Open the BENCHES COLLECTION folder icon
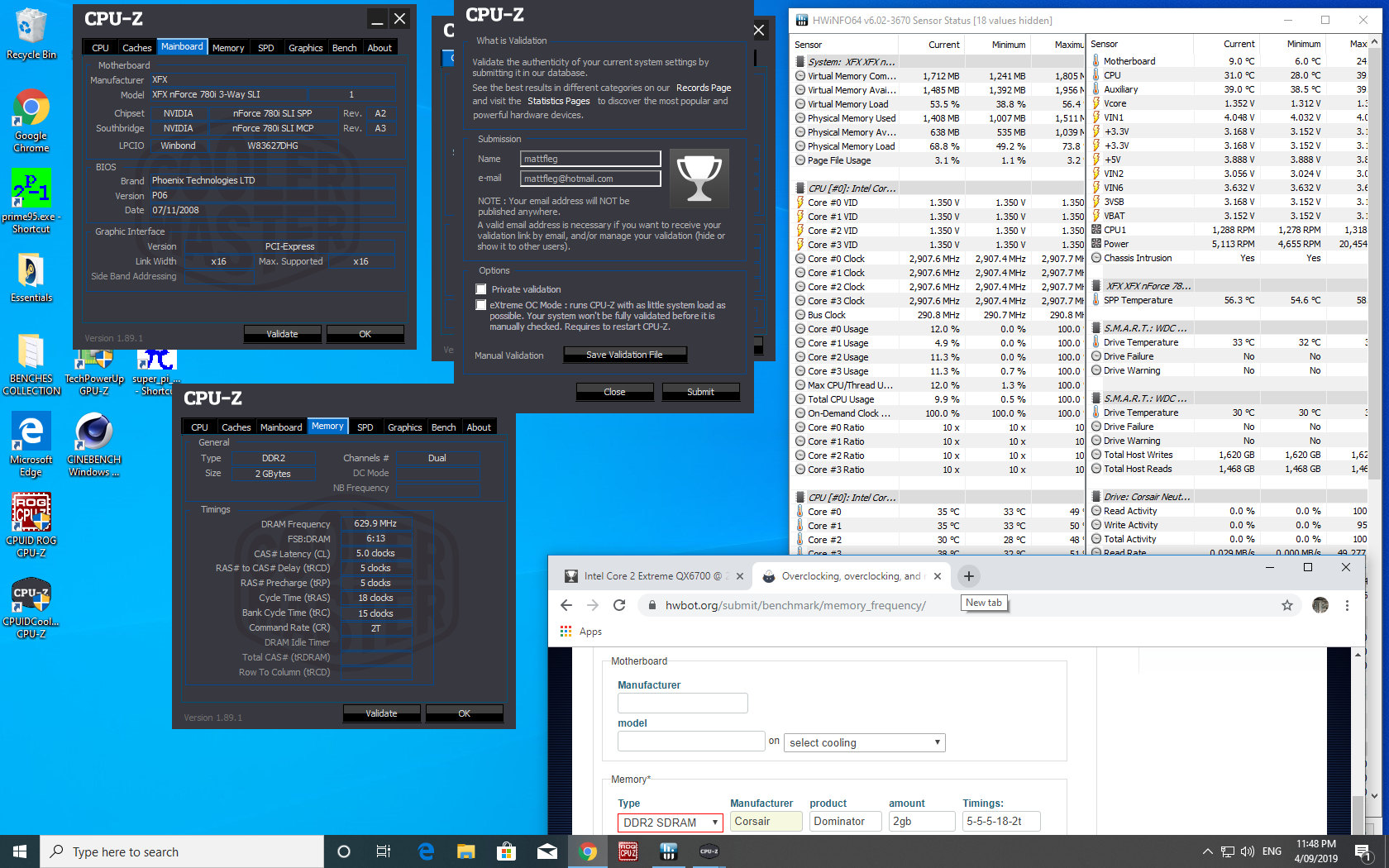Image resolution: width=1389 pixels, height=868 pixels. point(31,364)
